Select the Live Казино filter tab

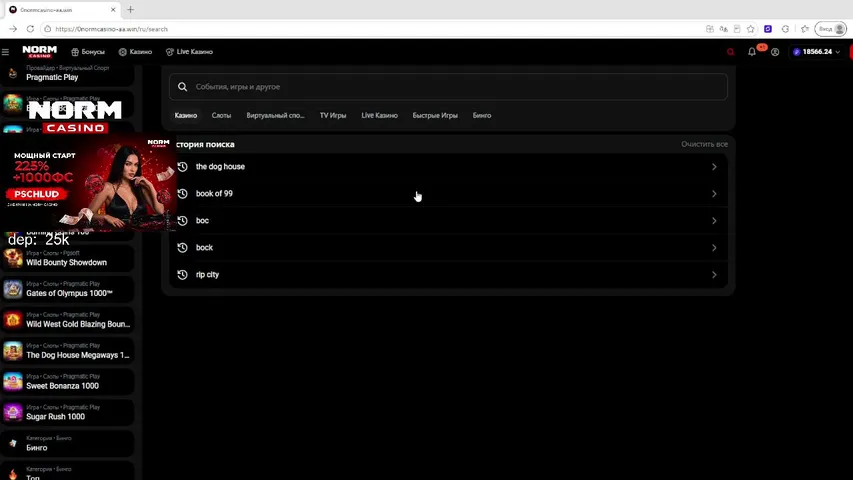tap(380, 115)
